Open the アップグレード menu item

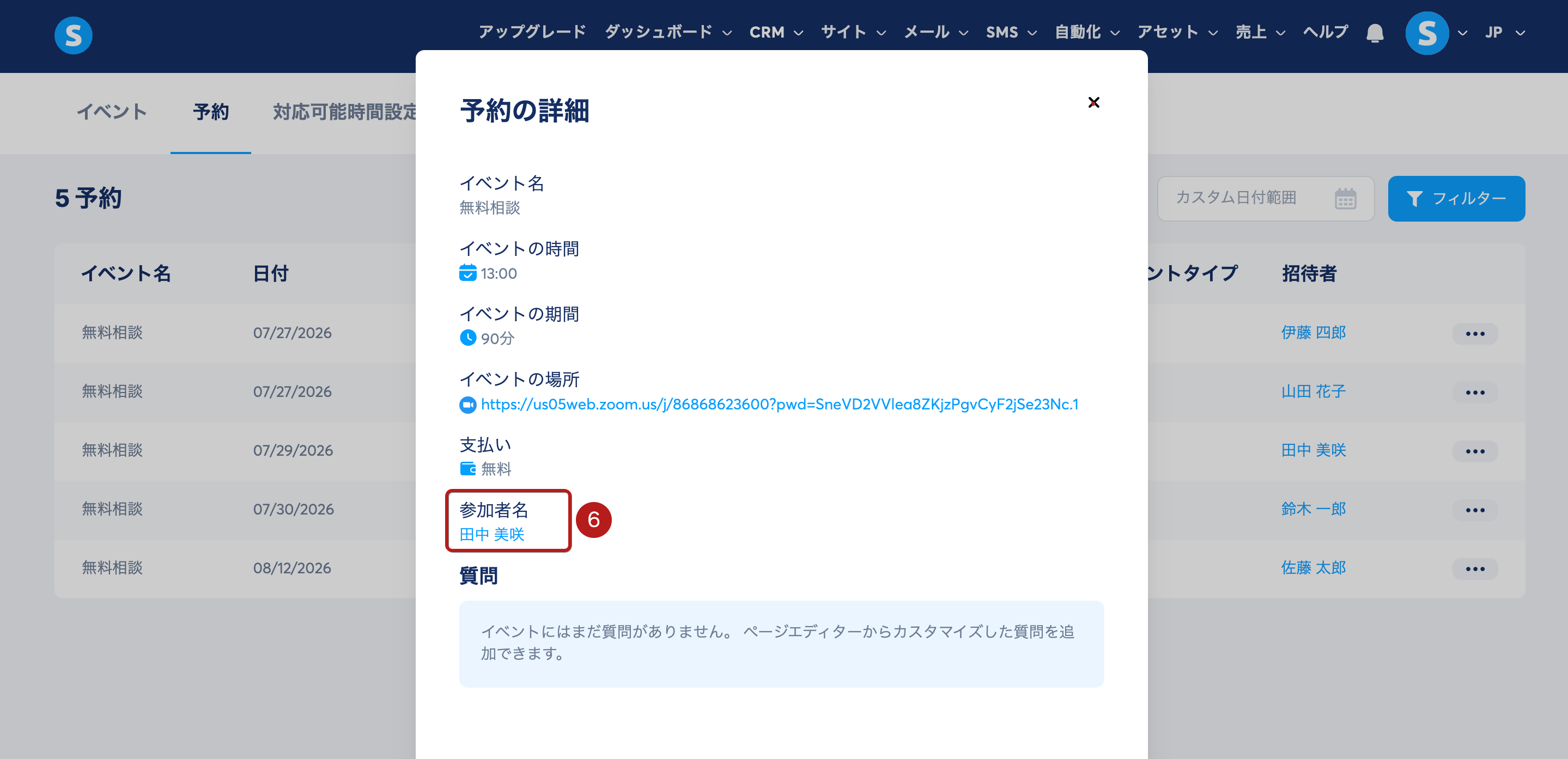coord(532,32)
